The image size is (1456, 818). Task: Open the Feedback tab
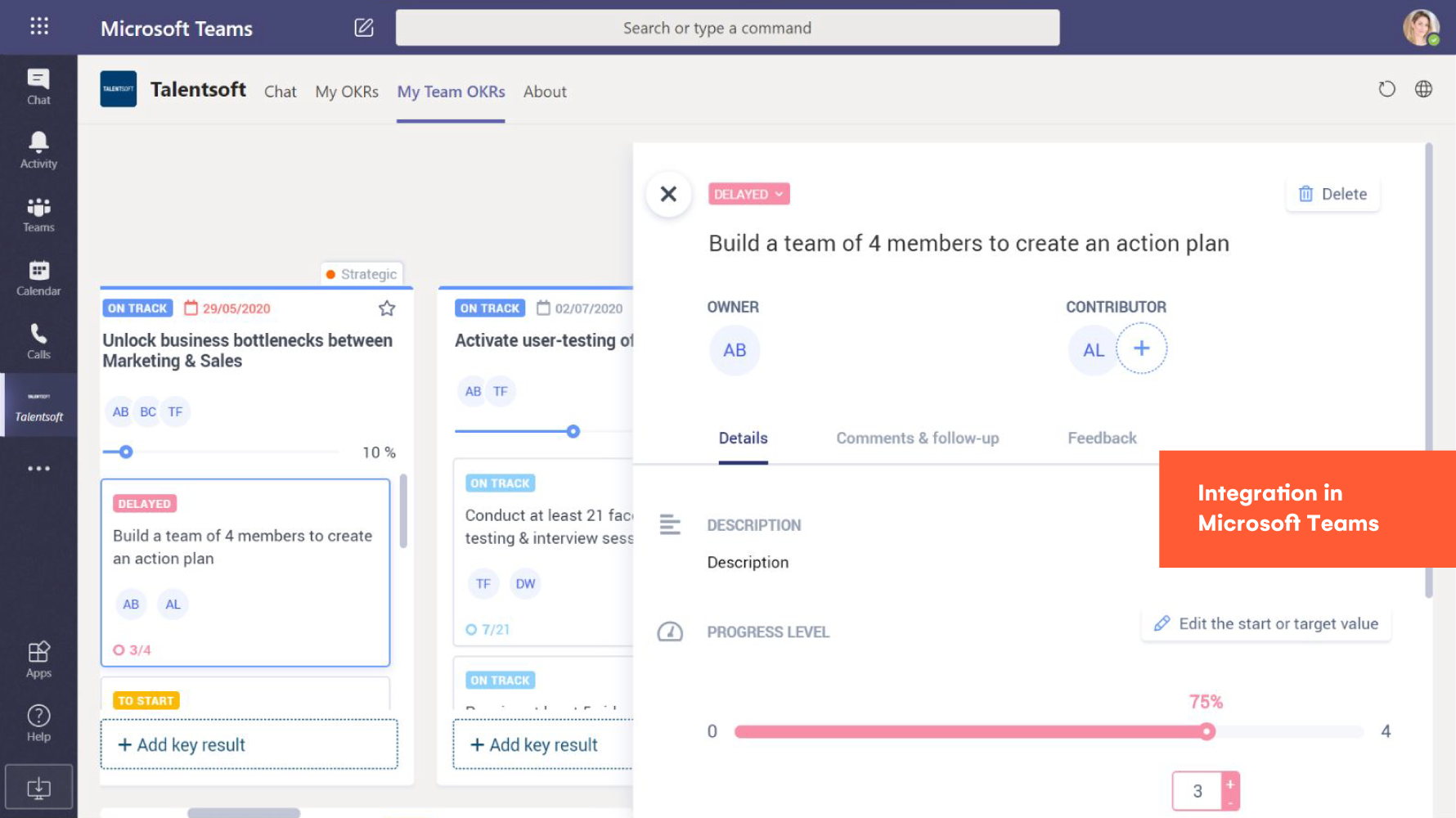[x=1102, y=438]
